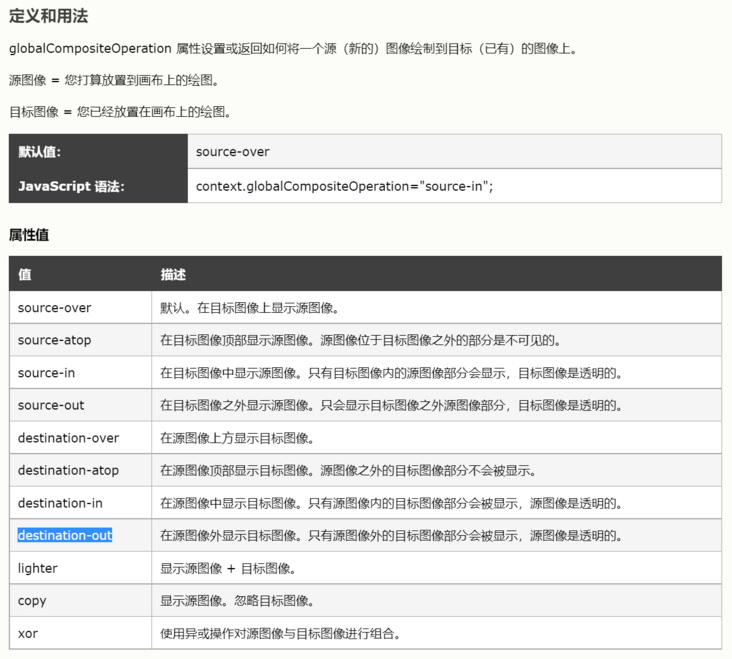Click the destination-over value cell
This screenshot has width=732, height=659.
68,438
